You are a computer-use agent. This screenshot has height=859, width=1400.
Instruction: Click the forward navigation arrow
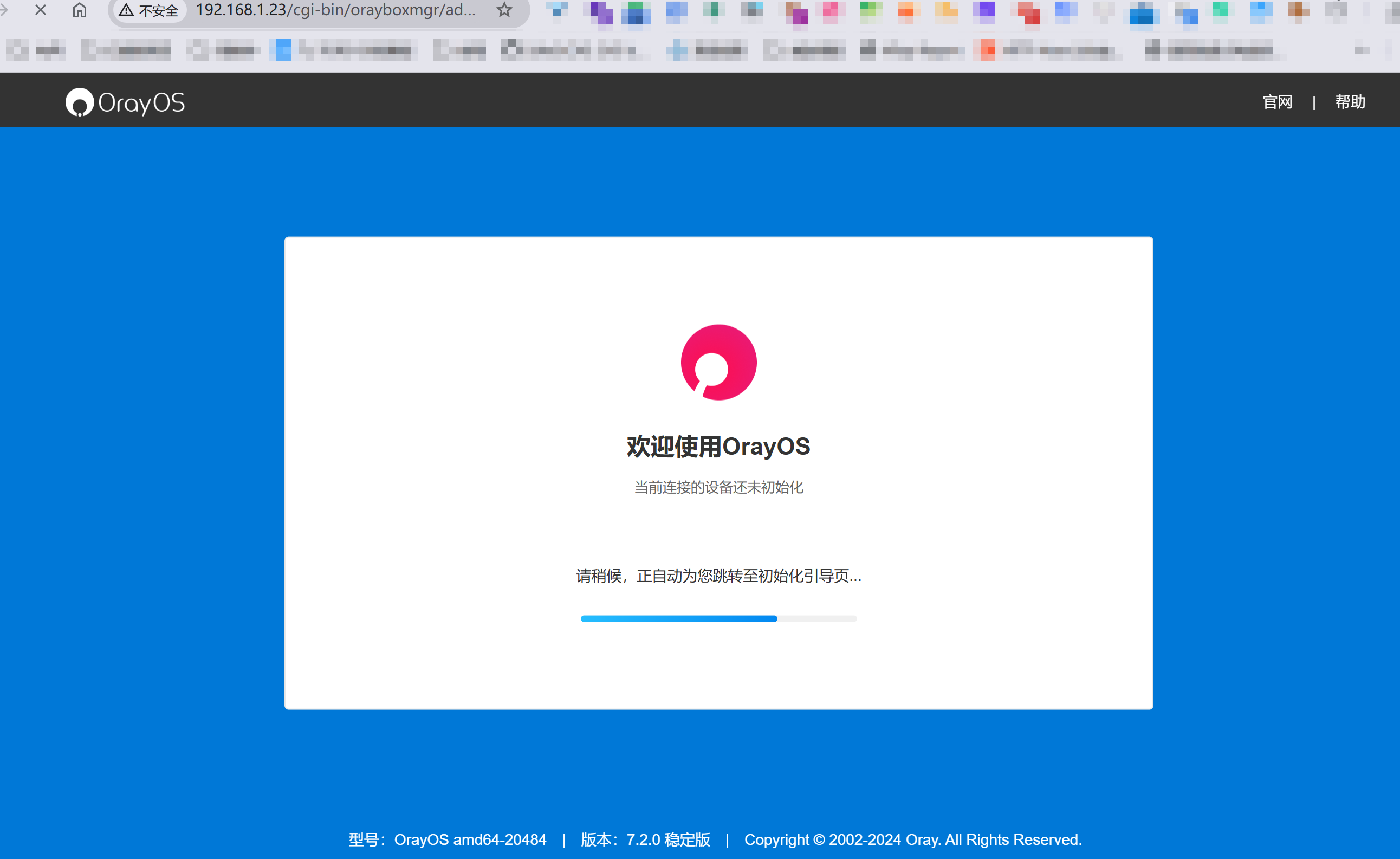[x=3, y=10]
